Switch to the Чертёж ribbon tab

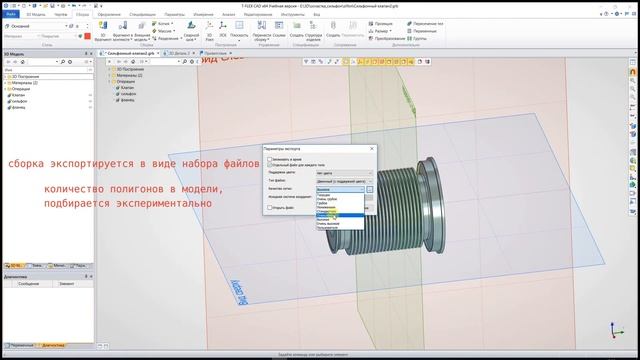(60, 14)
